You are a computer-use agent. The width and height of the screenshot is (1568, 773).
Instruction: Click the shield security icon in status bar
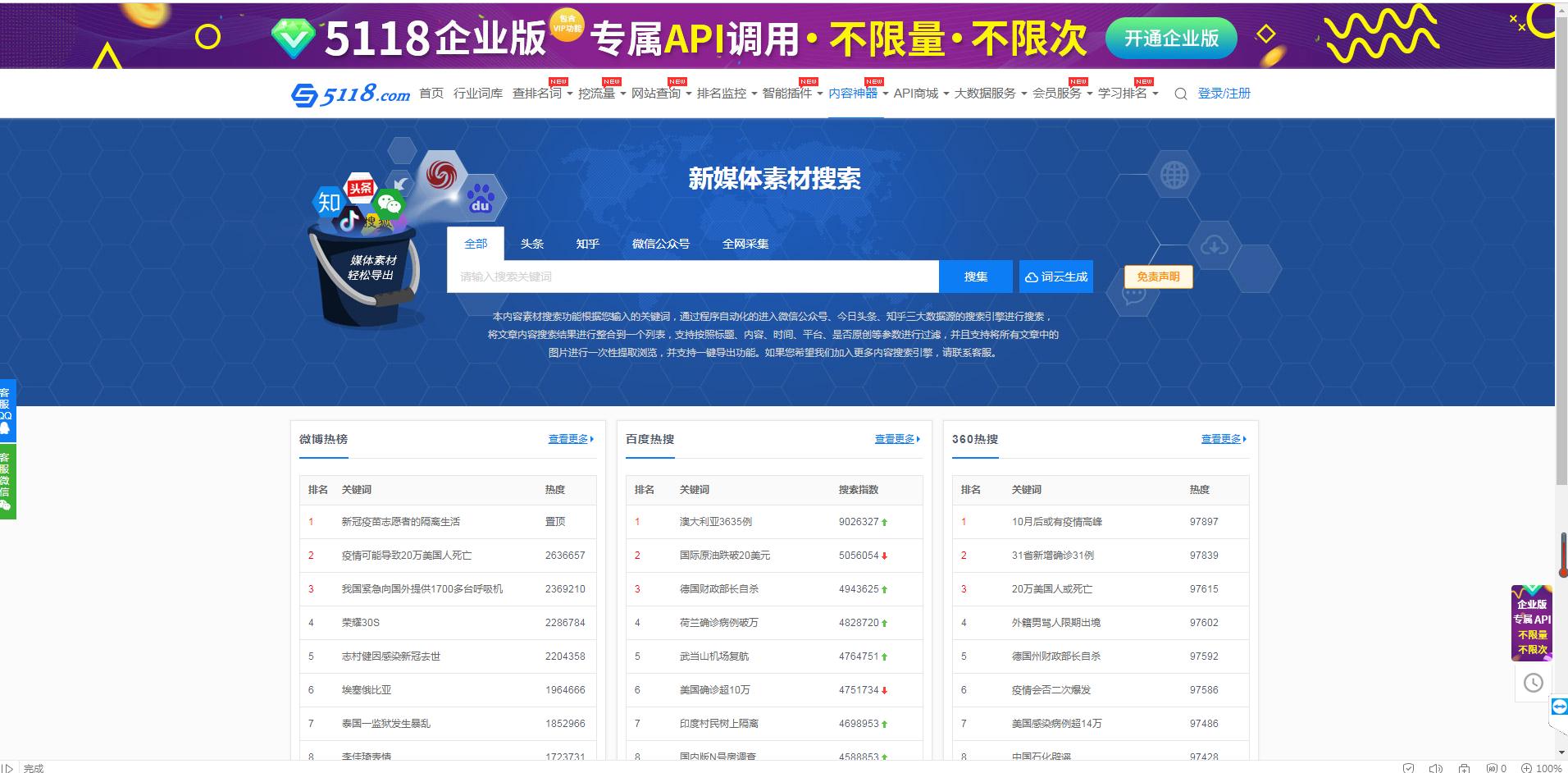click(1409, 768)
